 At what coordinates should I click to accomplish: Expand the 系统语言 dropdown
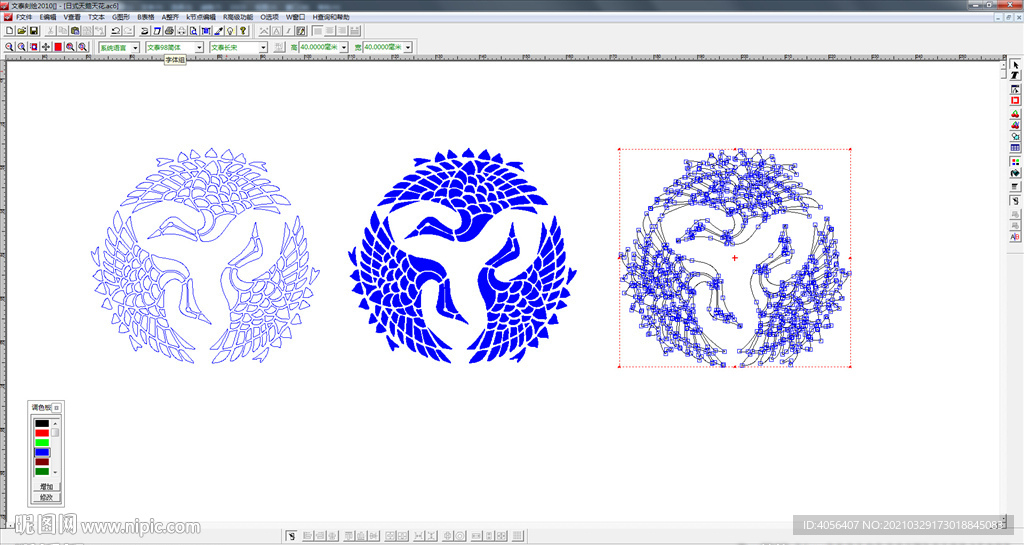pos(135,47)
